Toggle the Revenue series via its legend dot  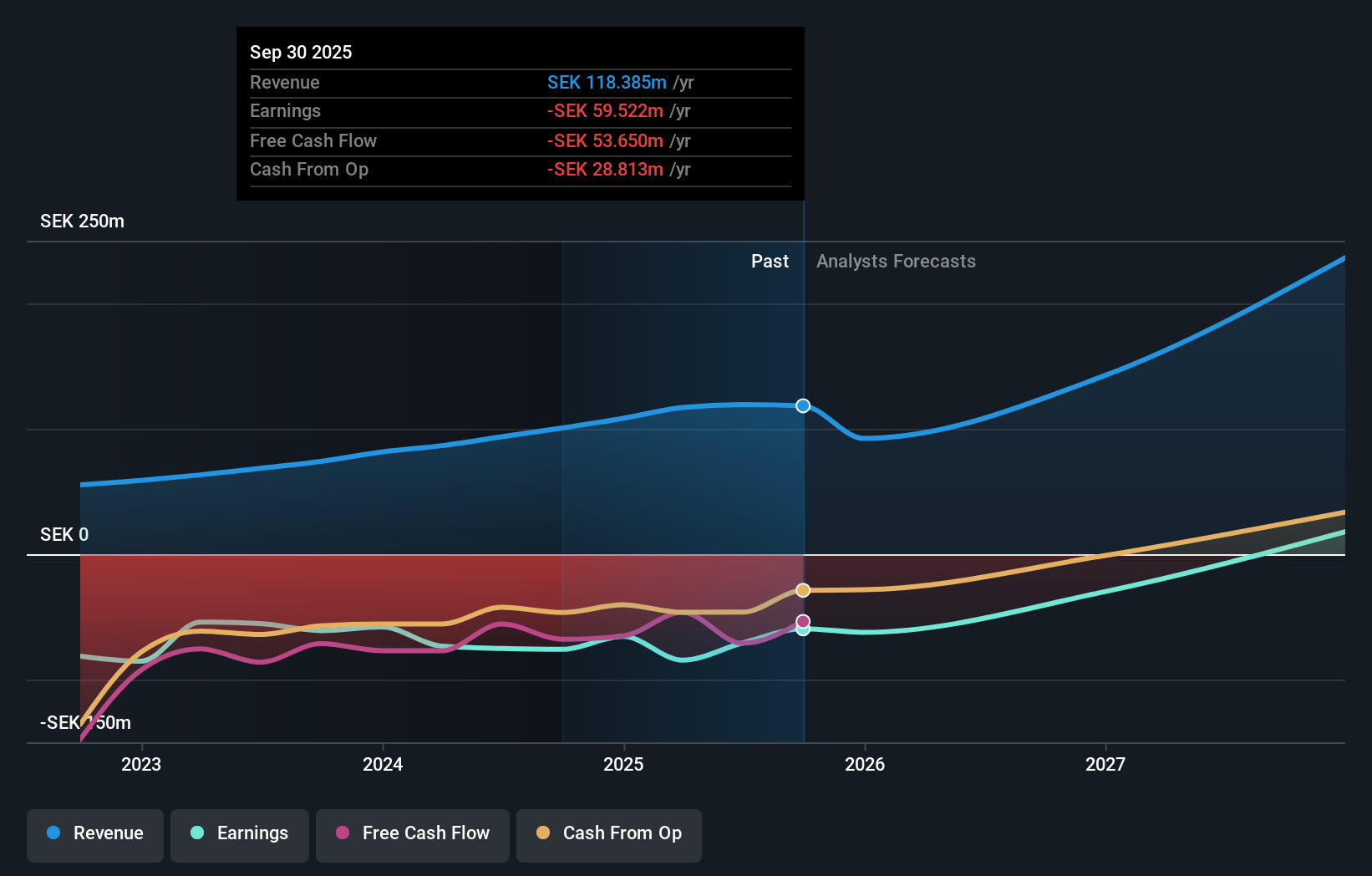coord(53,833)
